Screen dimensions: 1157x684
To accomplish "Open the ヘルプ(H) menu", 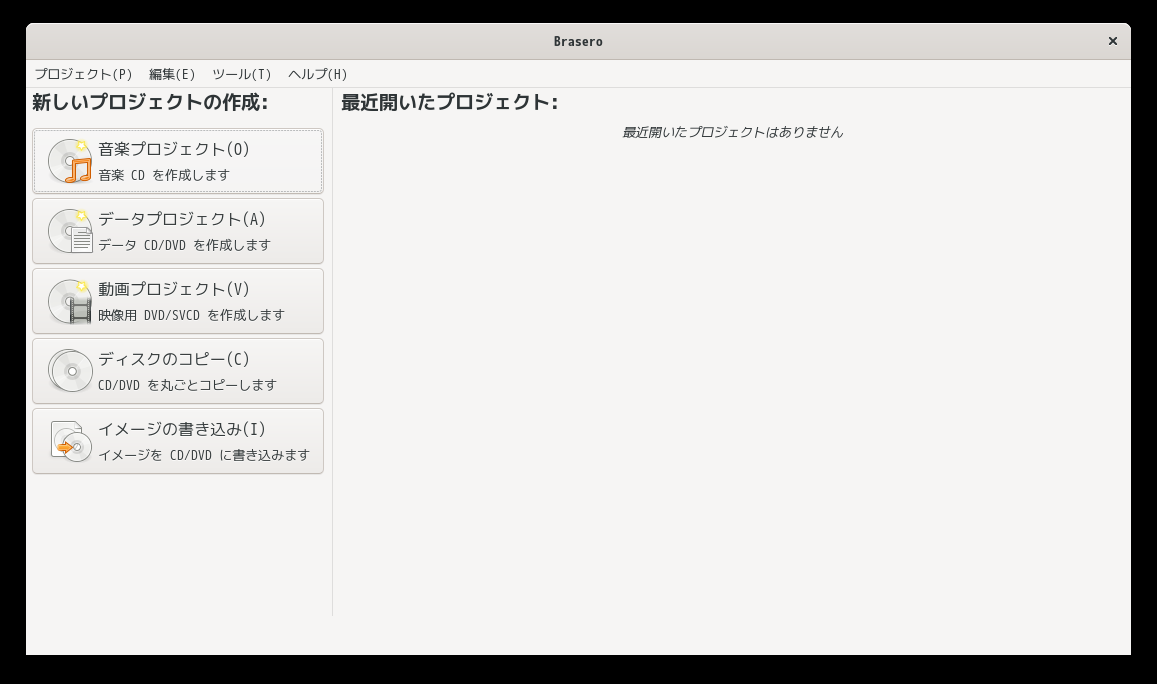I will pyautogui.click(x=317, y=74).
